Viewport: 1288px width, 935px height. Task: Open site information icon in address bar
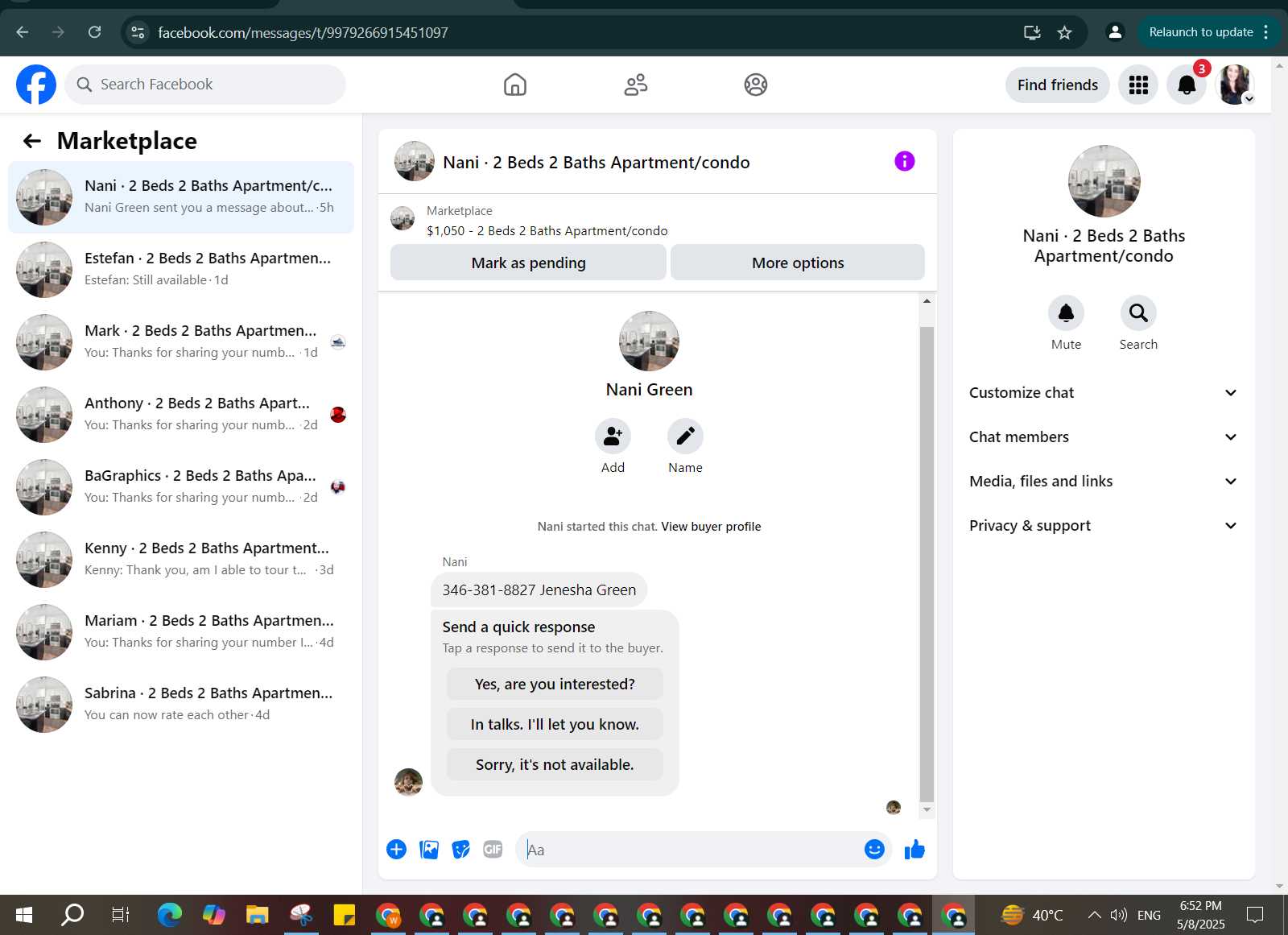[x=138, y=32]
